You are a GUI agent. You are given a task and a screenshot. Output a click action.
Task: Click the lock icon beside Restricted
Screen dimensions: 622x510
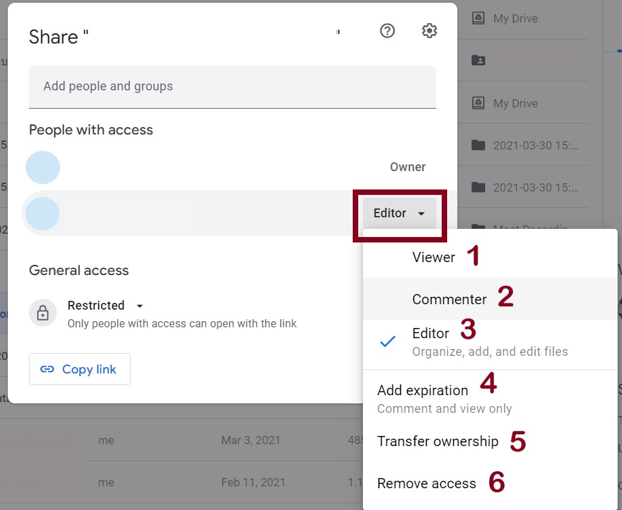(x=43, y=313)
